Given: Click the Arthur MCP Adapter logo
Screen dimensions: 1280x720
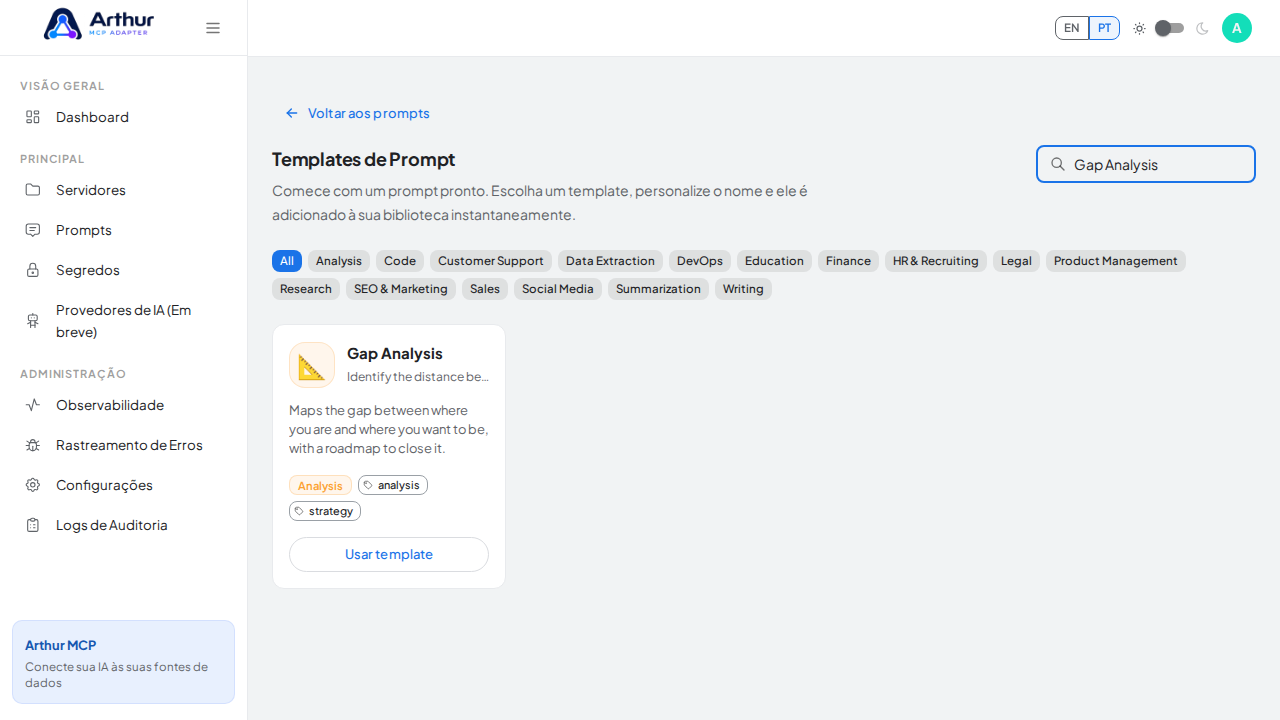Looking at the screenshot, I should 99,24.
